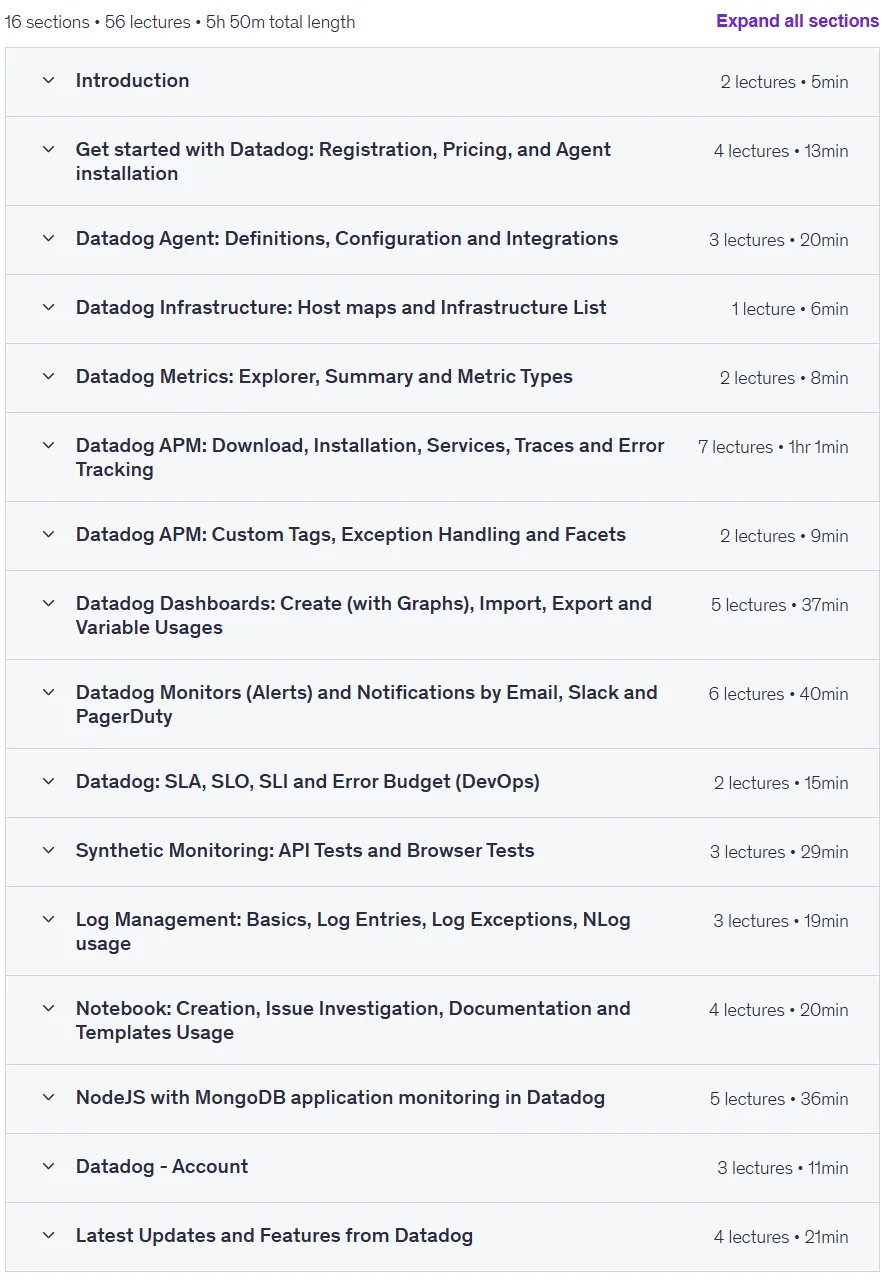The image size is (885, 1279).
Task: Expand chevron for Datadog Infrastructure section
Action: tap(48, 307)
